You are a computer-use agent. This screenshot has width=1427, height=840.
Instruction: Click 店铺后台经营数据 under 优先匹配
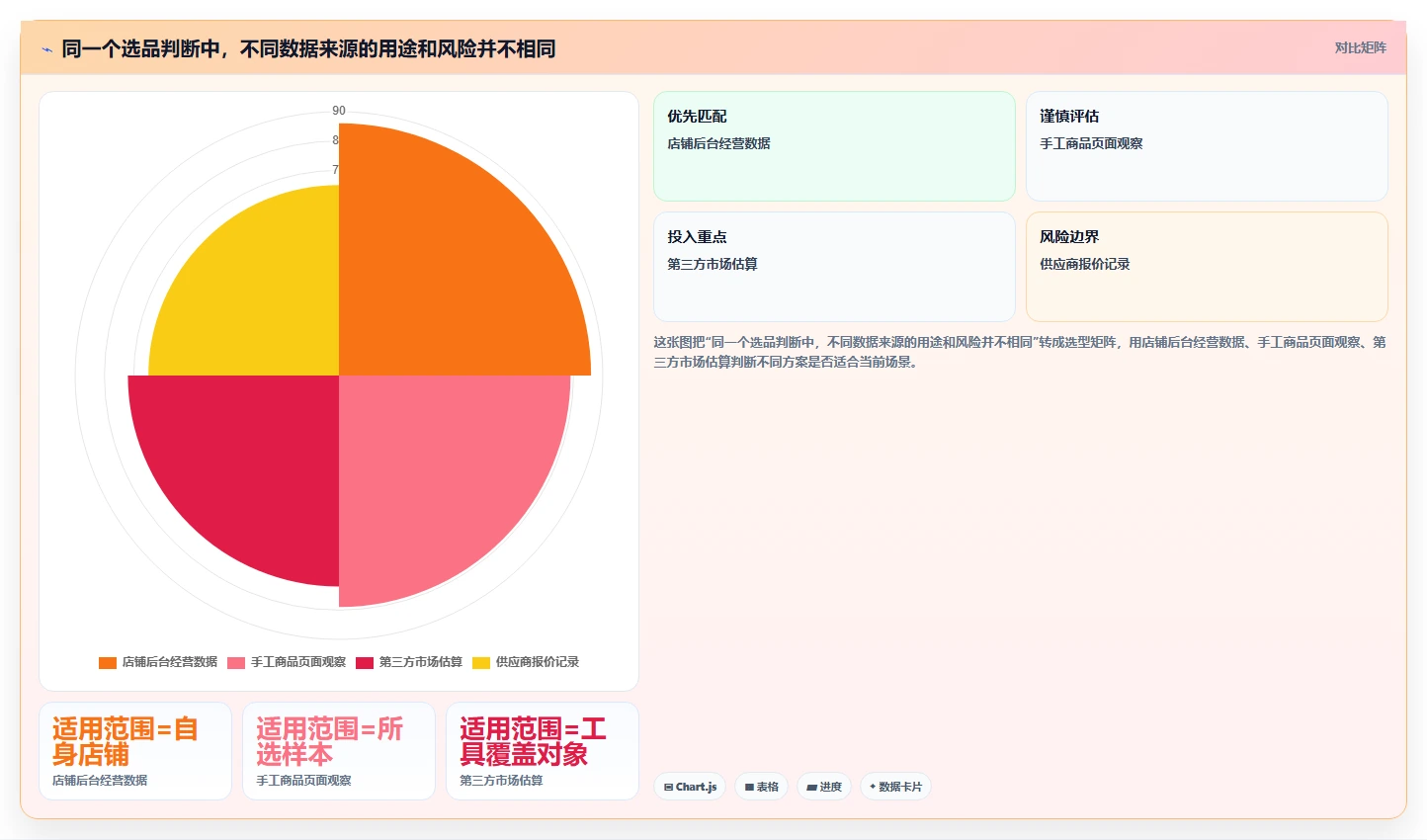pos(718,143)
